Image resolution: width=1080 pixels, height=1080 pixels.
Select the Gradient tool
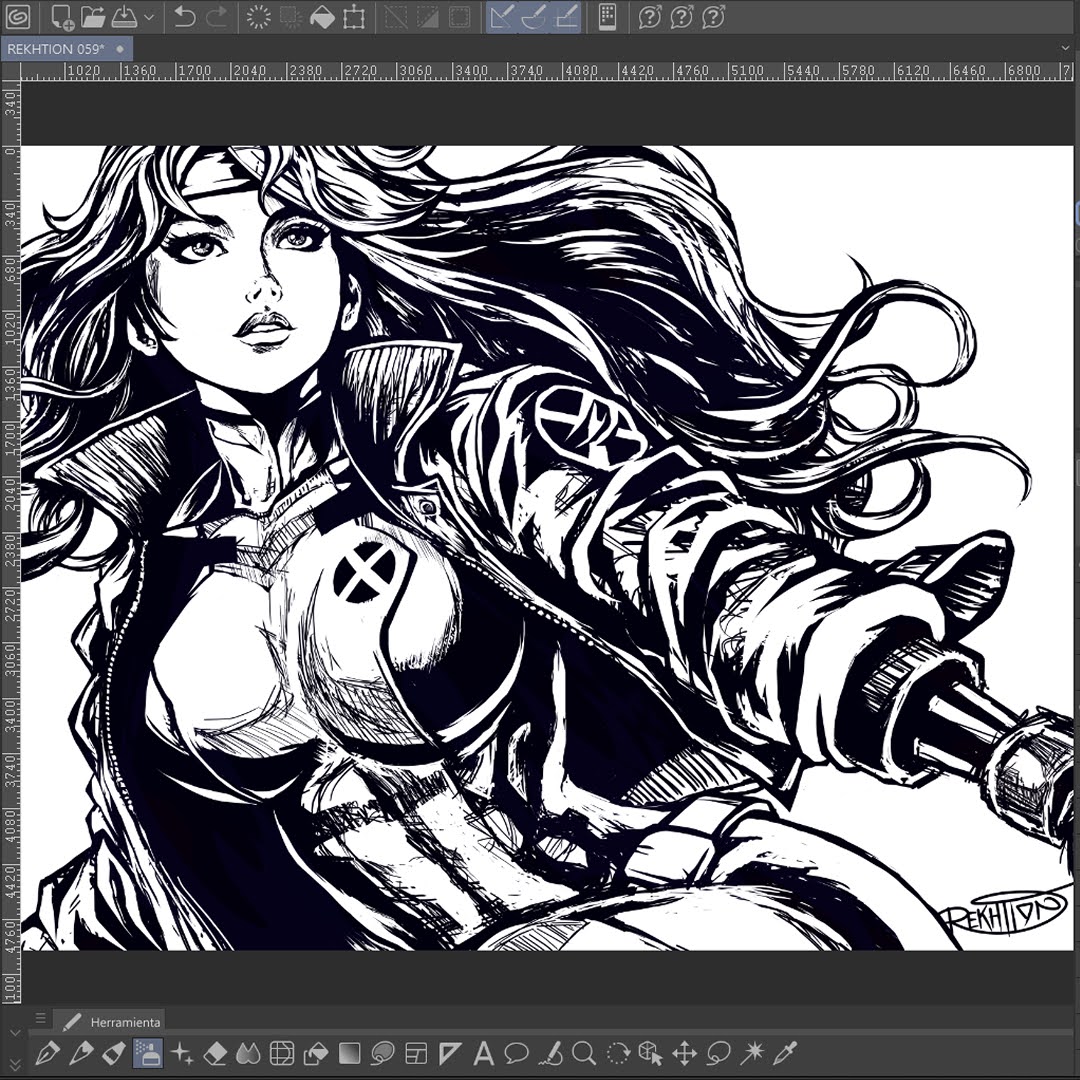click(x=349, y=1053)
